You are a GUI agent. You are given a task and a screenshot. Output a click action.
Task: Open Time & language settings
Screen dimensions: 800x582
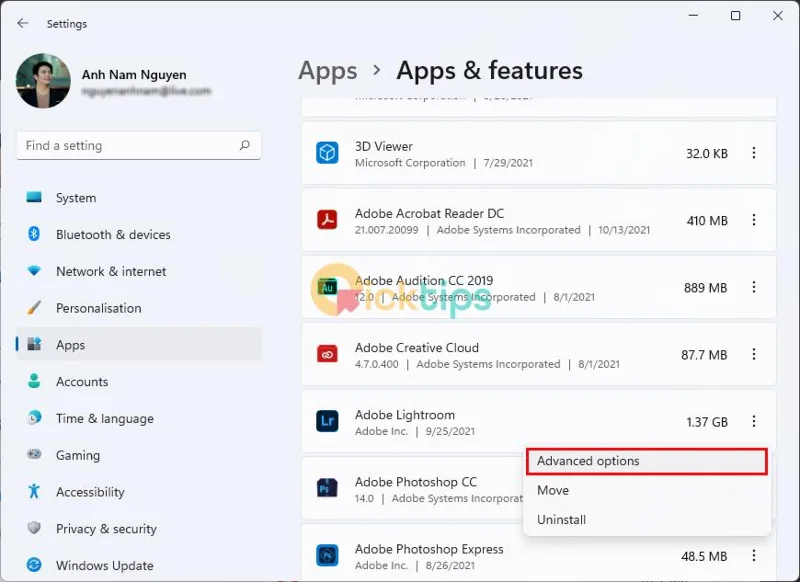click(x=139, y=418)
